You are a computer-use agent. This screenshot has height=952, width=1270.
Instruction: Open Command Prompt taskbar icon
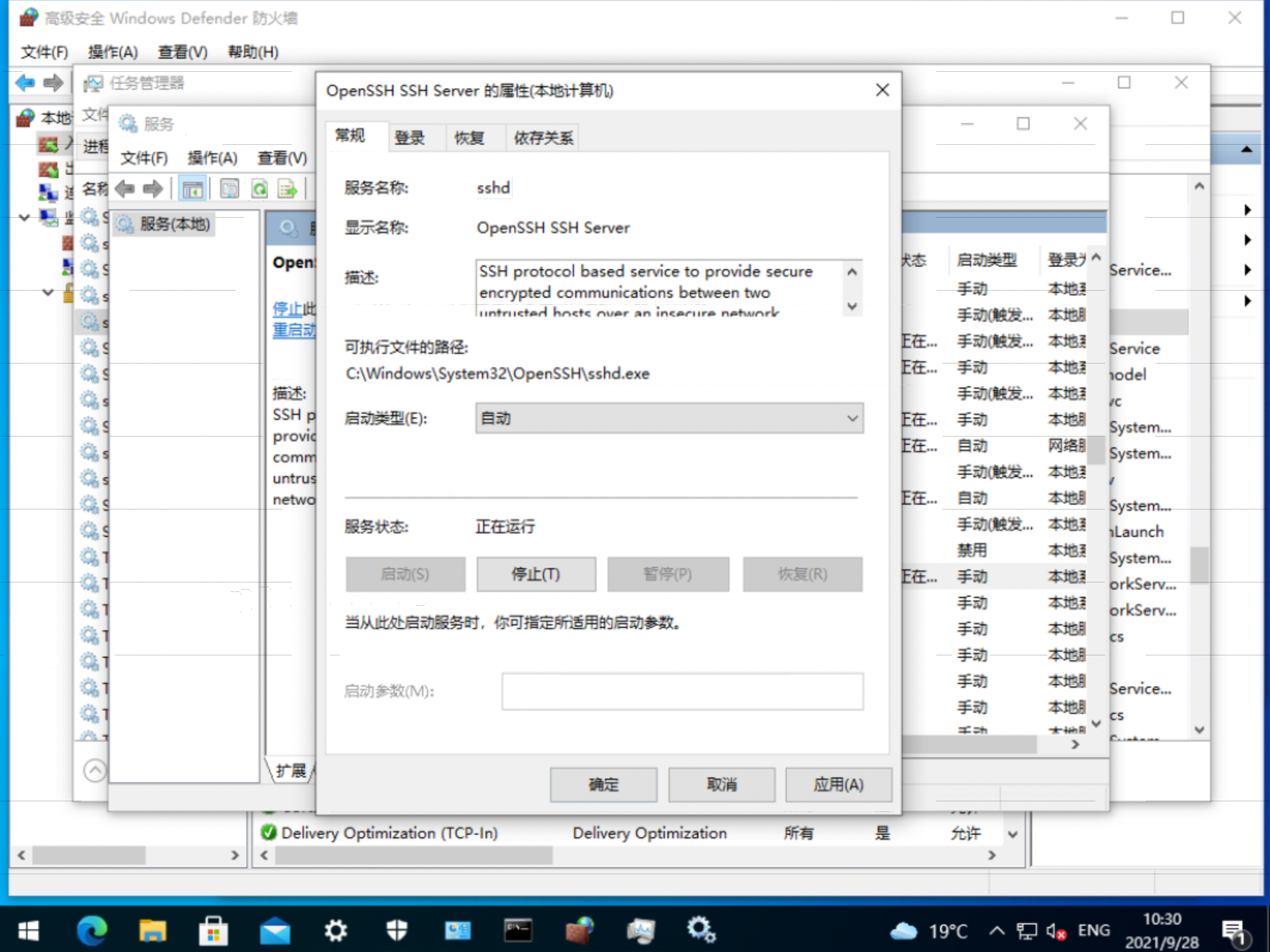tap(518, 930)
